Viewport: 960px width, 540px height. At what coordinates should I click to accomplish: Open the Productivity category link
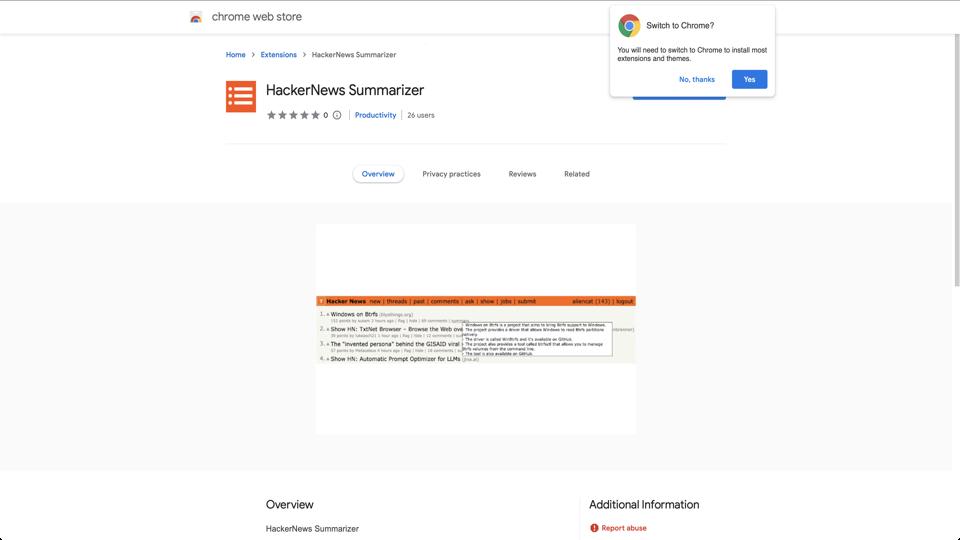(375, 115)
